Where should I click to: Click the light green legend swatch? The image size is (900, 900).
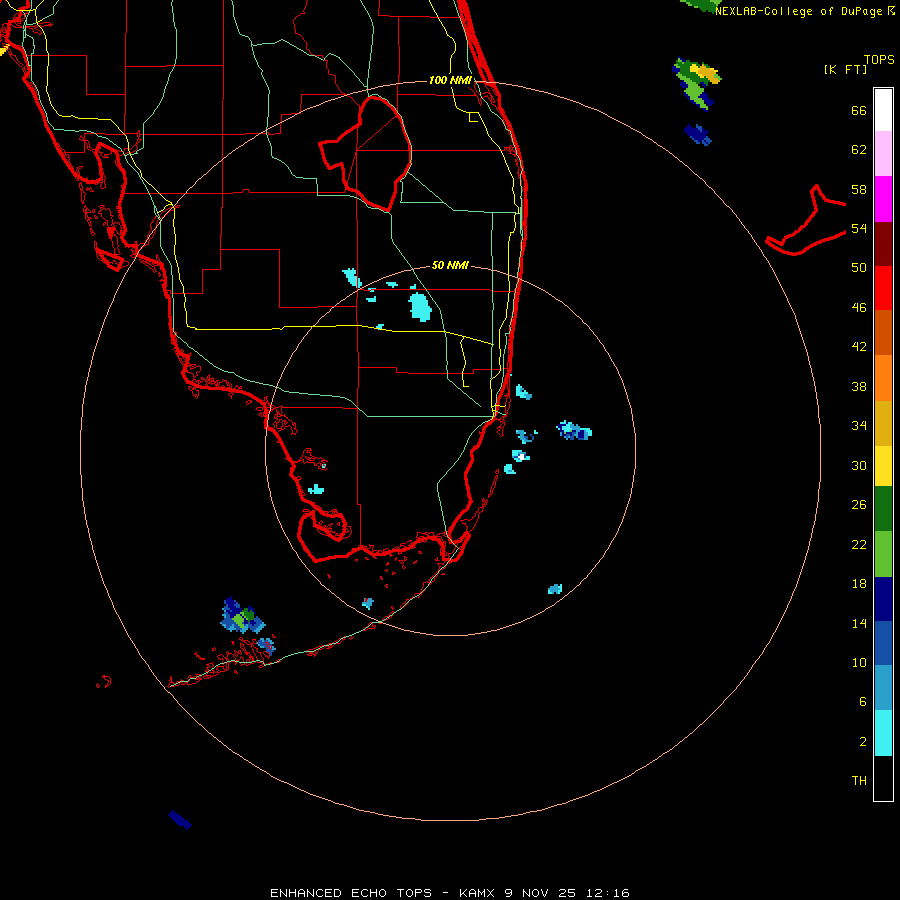pos(883,554)
